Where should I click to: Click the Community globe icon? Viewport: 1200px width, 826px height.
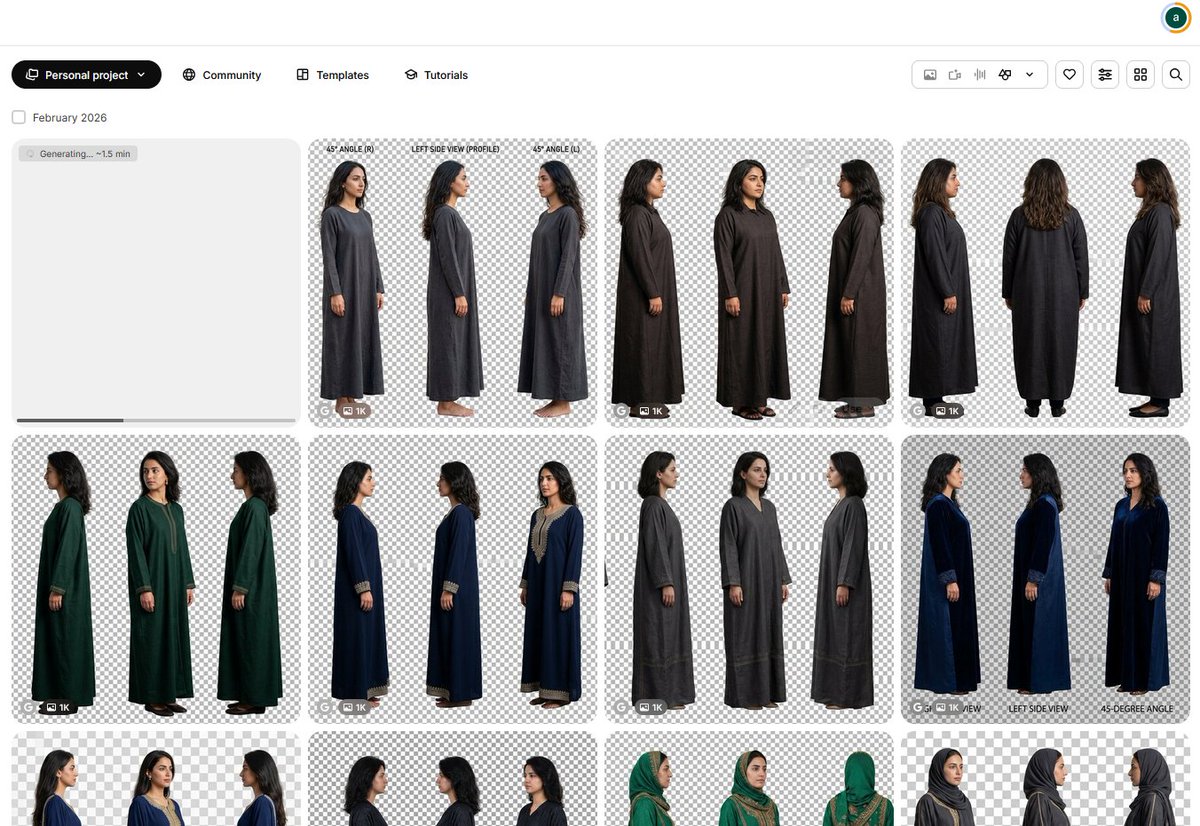point(188,74)
